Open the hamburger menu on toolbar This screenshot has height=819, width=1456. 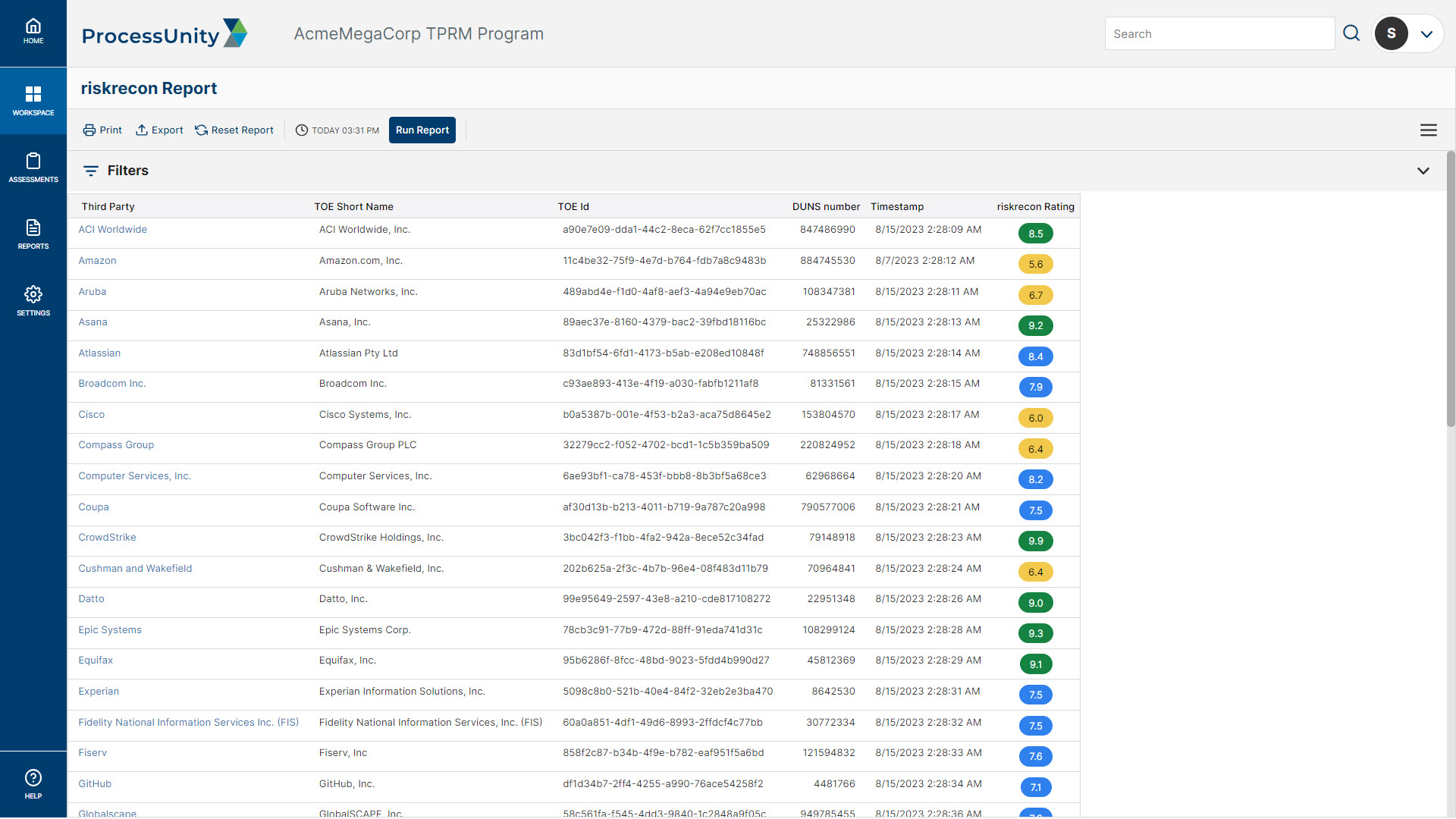tap(1428, 130)
